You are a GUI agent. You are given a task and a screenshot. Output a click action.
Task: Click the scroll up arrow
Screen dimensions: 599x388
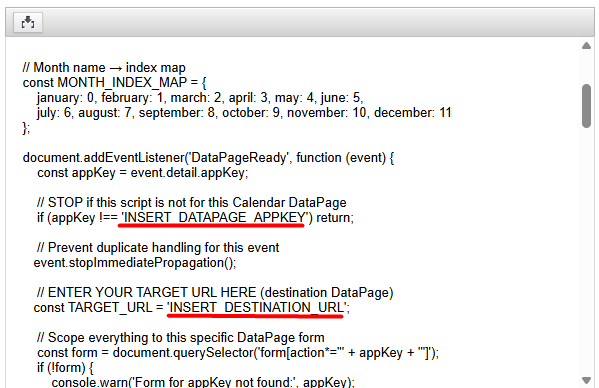[586, 46]
